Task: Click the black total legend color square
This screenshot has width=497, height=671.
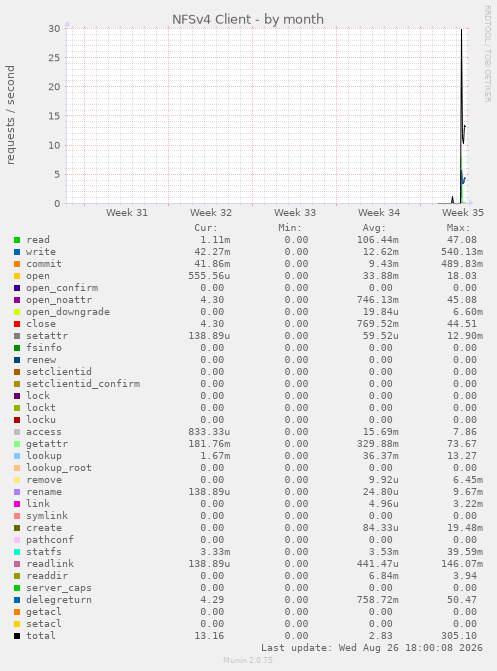Action: pyautogui.click(x=17, y=636)
